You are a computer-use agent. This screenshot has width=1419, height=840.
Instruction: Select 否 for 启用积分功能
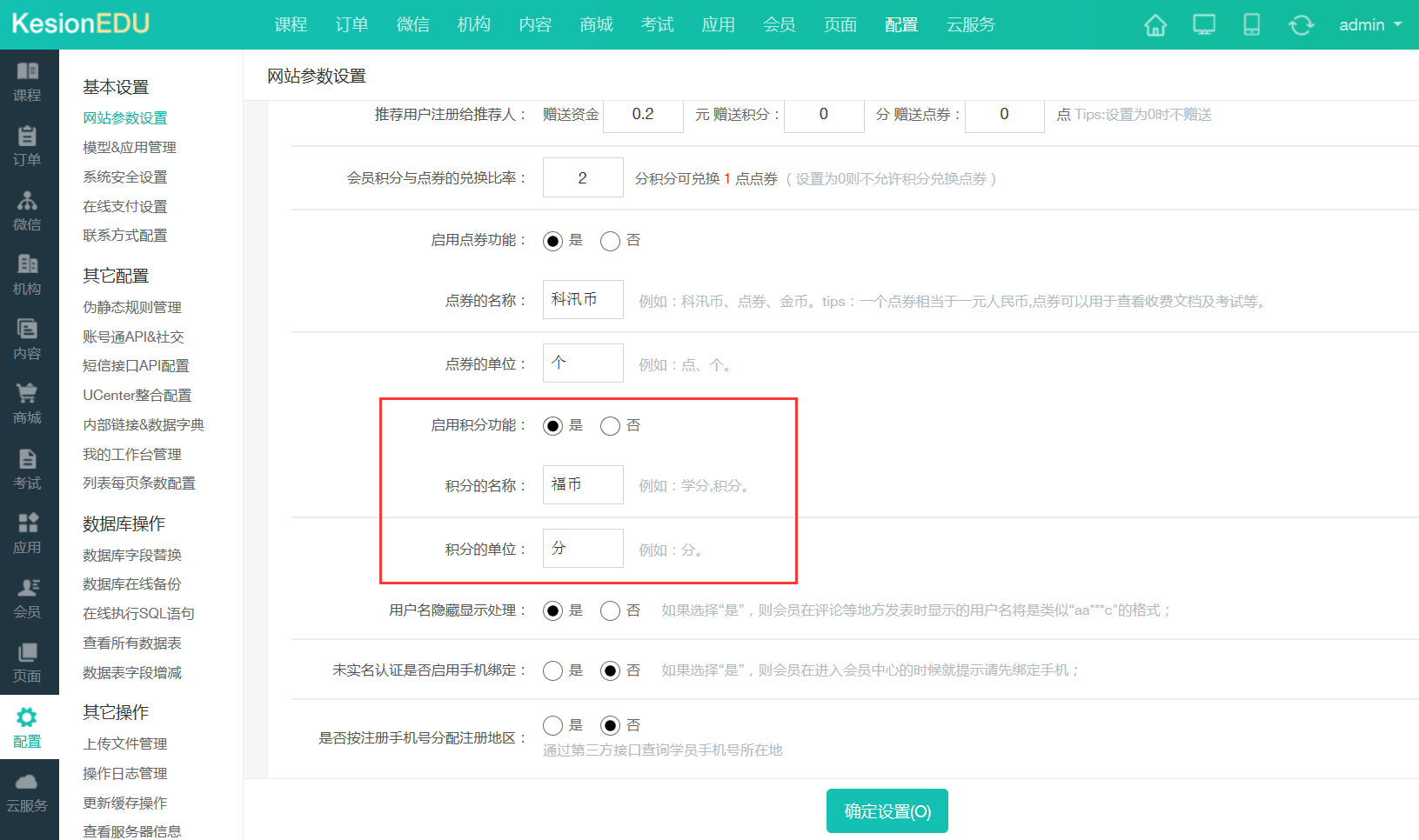pos(610,425)
